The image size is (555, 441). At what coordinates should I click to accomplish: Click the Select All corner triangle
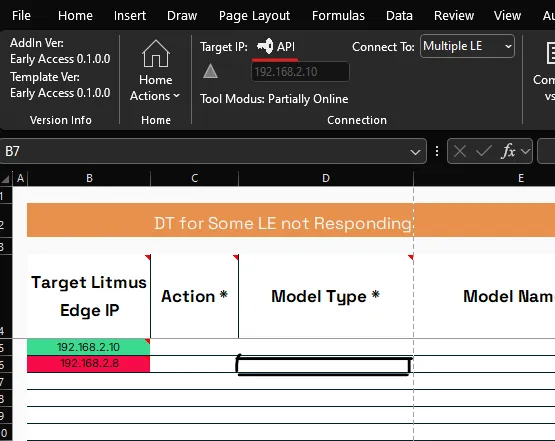click(6, 178)
